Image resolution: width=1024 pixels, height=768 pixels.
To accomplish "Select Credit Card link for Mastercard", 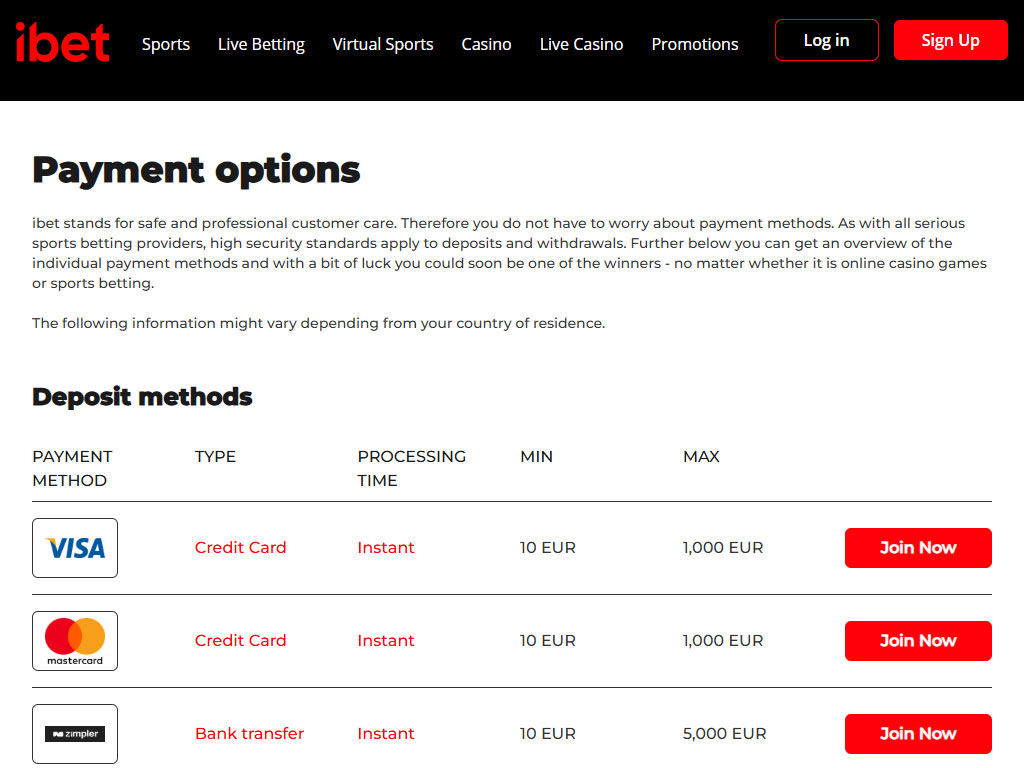I will coord(240,641).
